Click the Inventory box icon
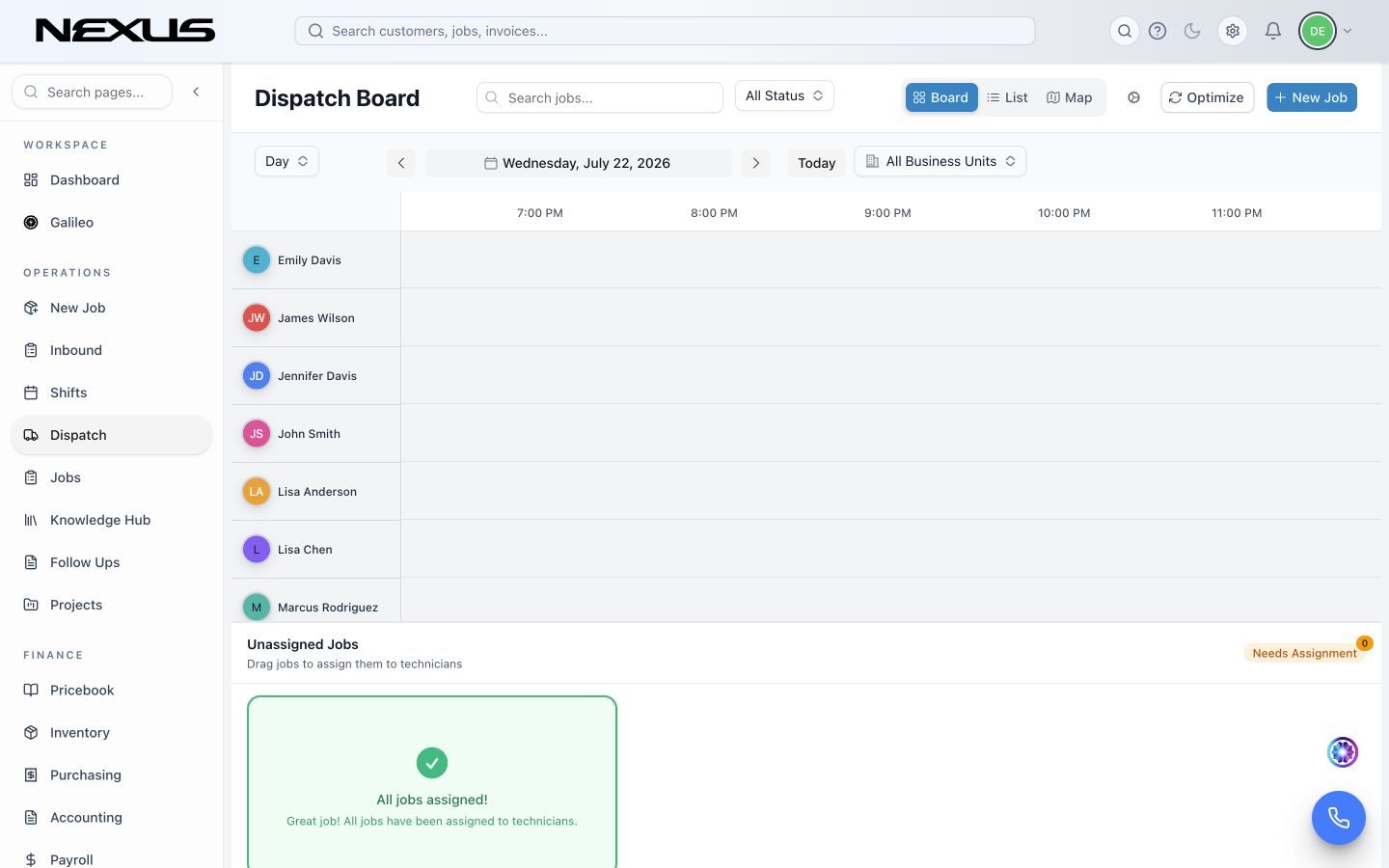1389x868 pixels. click(x=31, y=732)
